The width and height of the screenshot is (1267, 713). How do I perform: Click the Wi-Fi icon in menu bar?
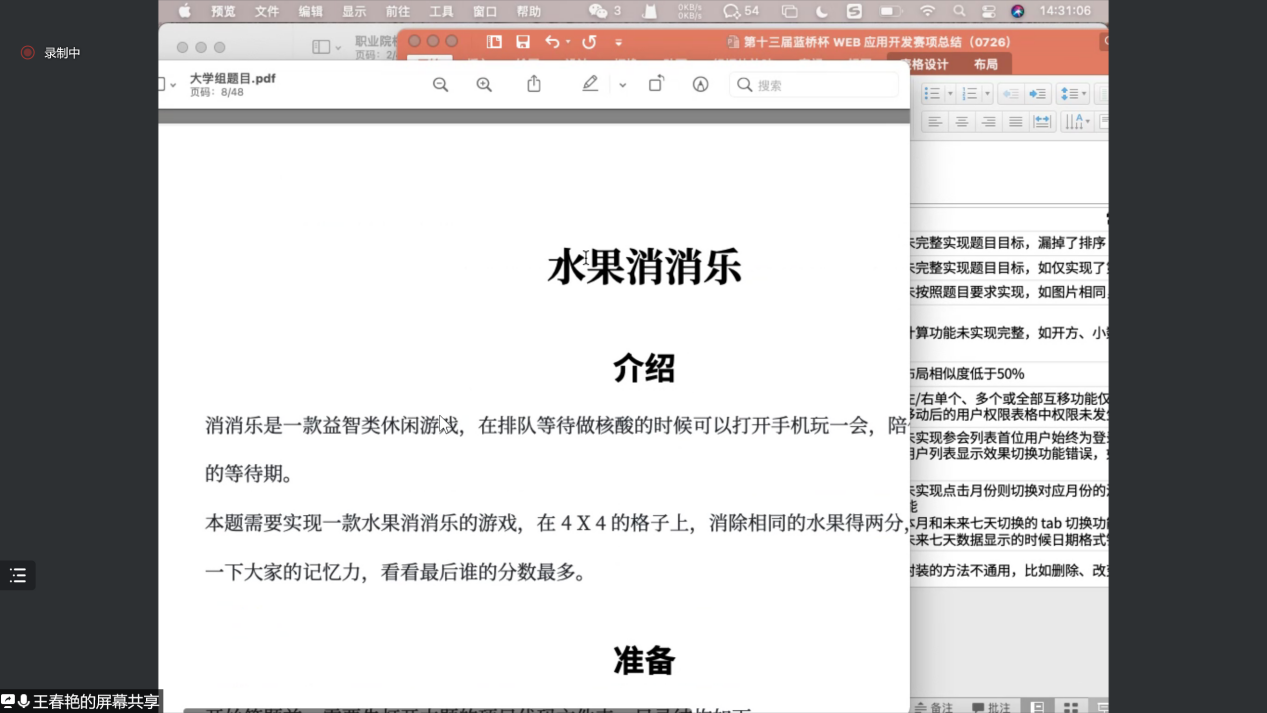click(x=928, y=11)
